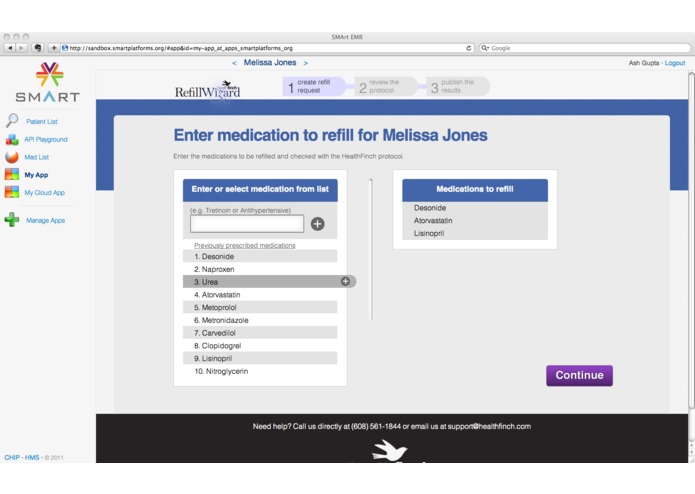The image size is (695, 494).
Task: Click the Continue button
Action: click(x=579, y=375)
